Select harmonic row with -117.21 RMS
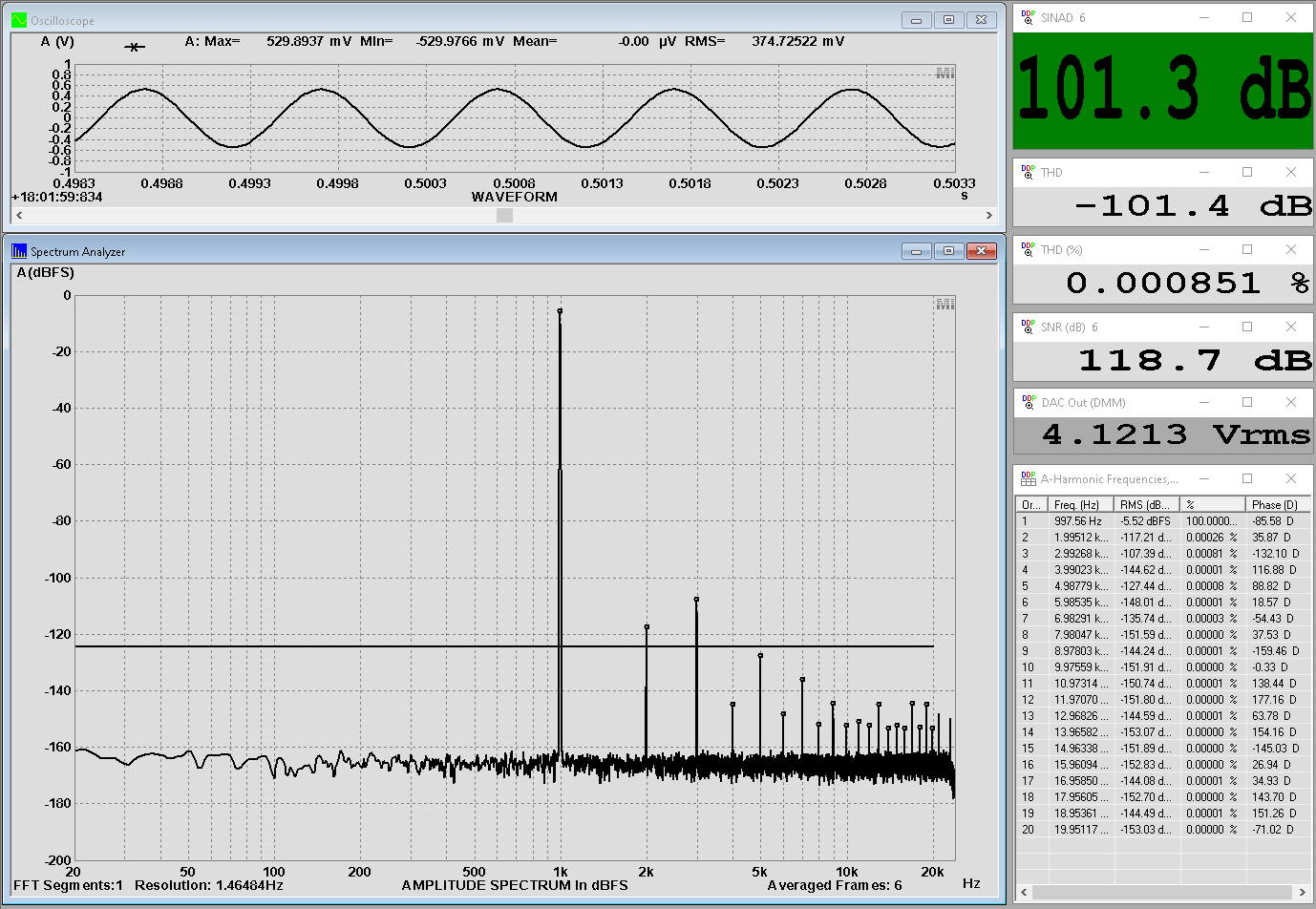Viewport: 1316px width, 909px height. pyautogui.click(x=1163, y=538)
